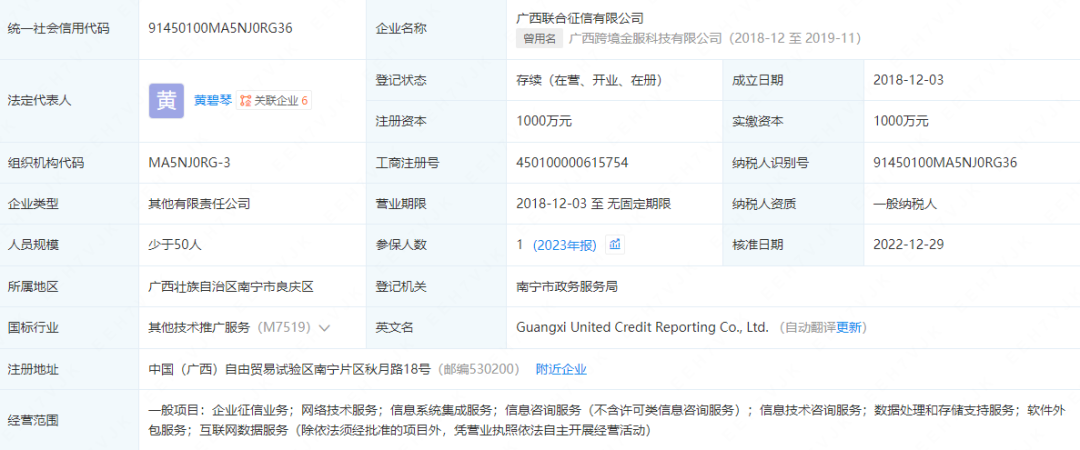Screen dimensions: 1080x450
Task: Select approval date 2022-12-29
Action: [x=908, y=245]
